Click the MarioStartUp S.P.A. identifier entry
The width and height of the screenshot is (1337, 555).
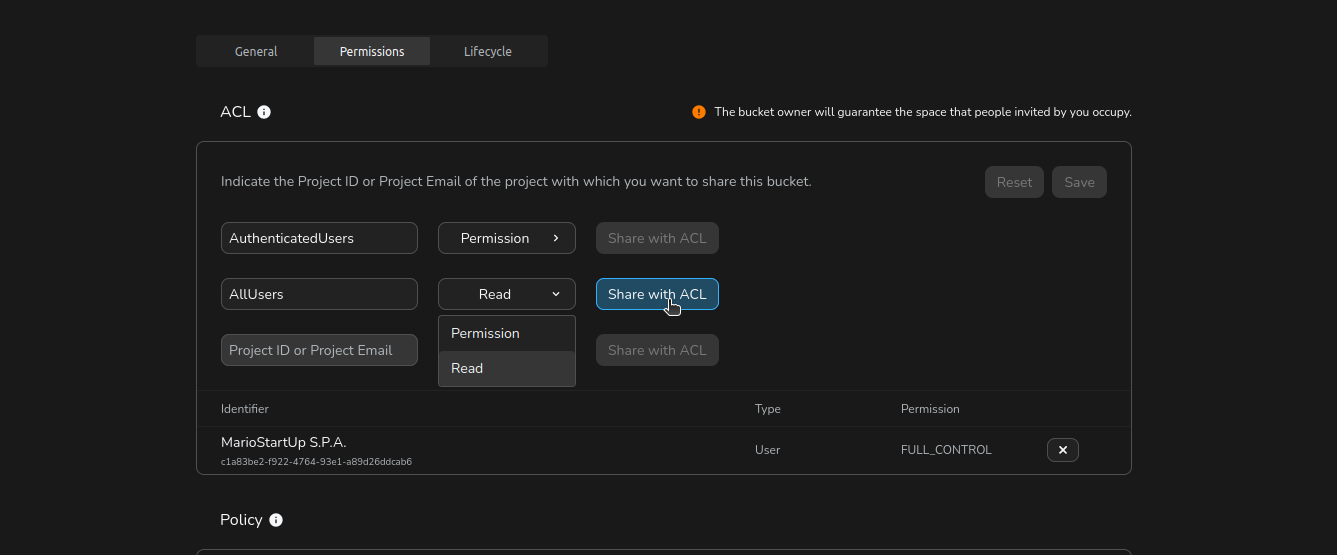[284, 442]
